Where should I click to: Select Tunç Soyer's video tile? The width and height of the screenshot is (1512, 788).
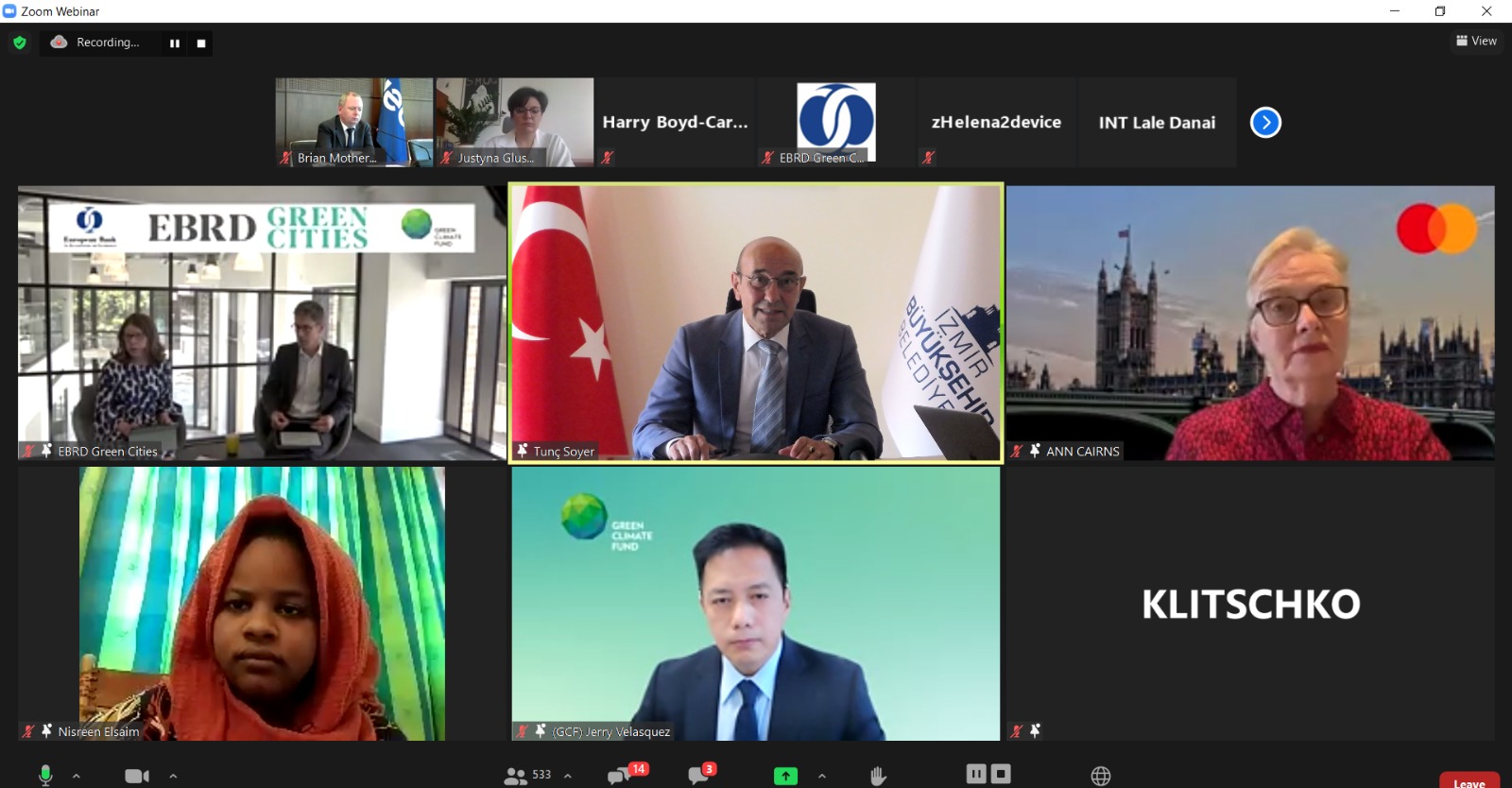tap(755, 322)
